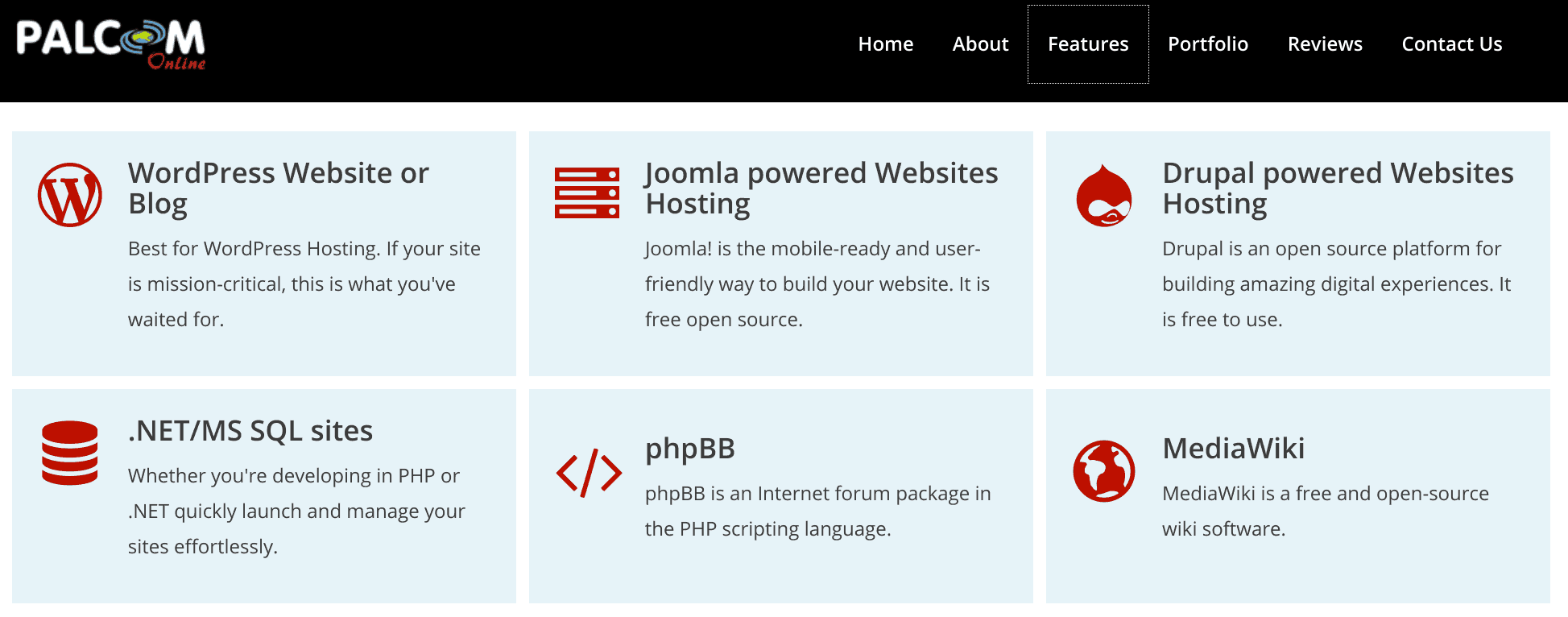Click the red server stack icon beside Joomla
Viewport: 1568px width, 617px height.
[x=587, y=193]
